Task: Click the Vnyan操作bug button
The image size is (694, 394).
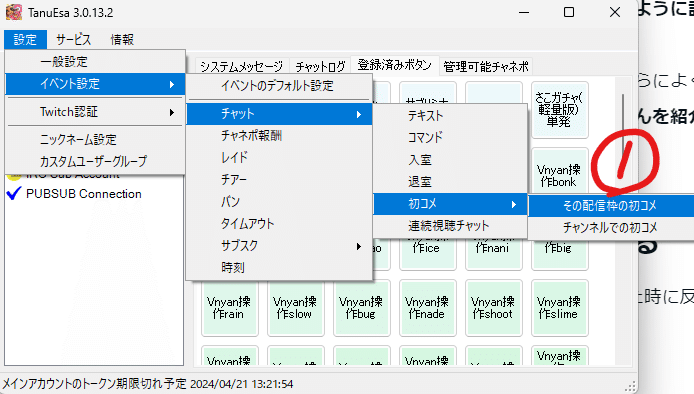Action: (362, 308)
